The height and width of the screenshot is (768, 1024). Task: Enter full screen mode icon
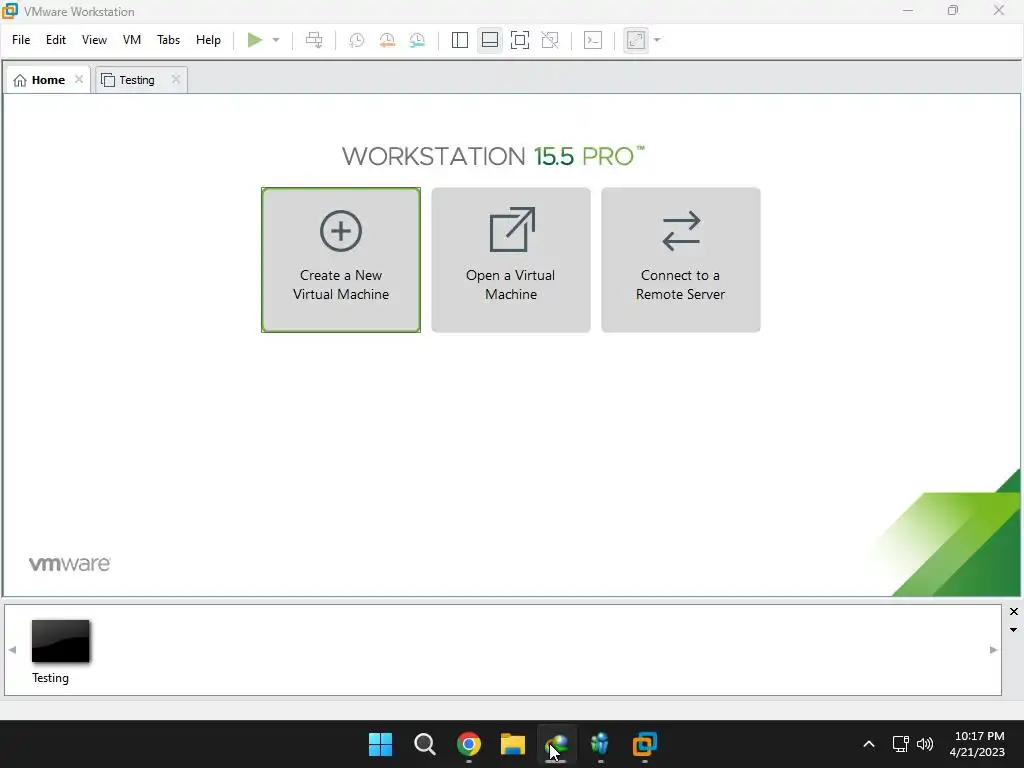520,40
